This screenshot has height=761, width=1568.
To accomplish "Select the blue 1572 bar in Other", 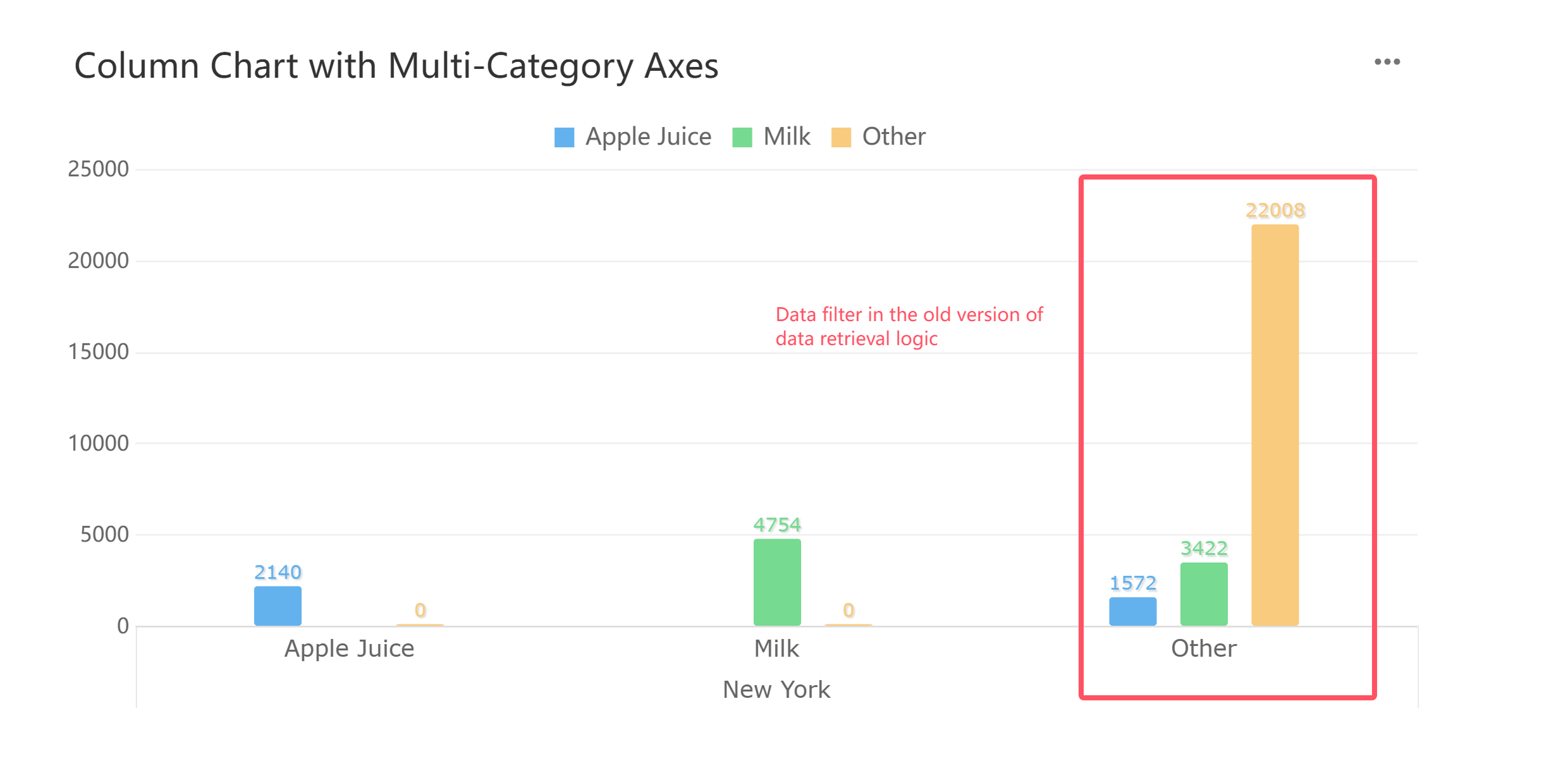I will tap(1133, 611).
